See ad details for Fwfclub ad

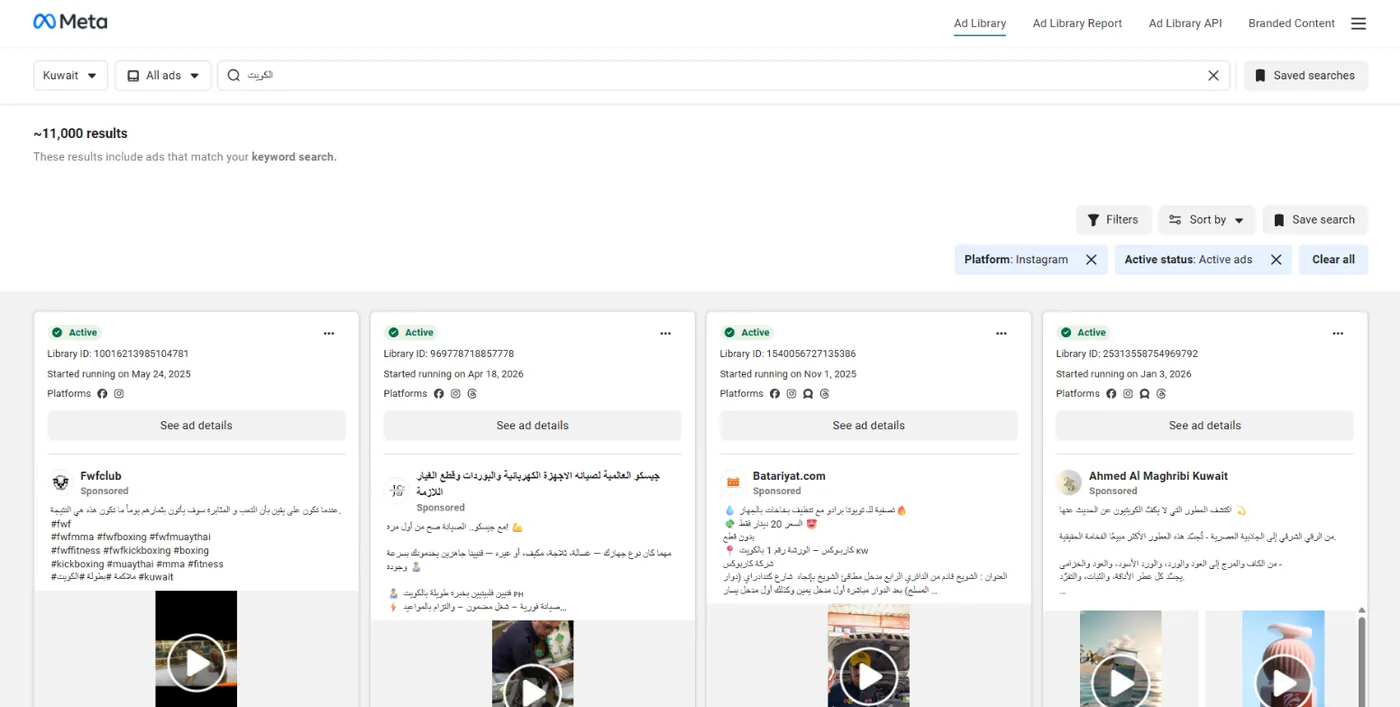(x=196, y=425)
